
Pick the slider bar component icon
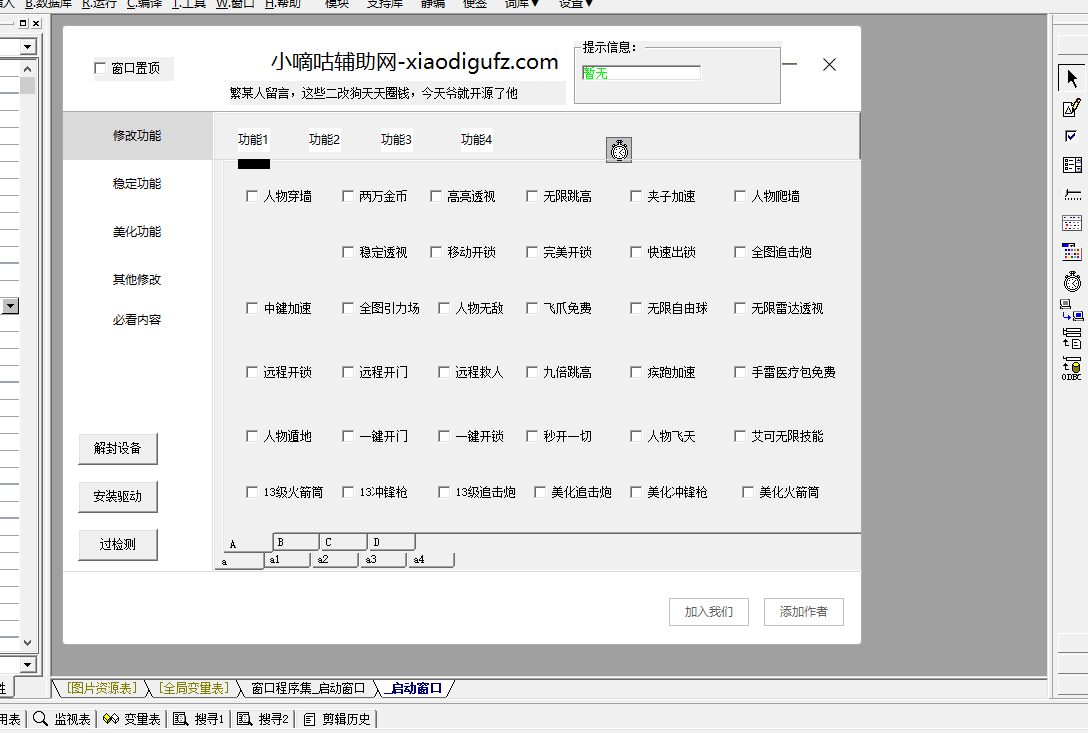(1072, 194)
